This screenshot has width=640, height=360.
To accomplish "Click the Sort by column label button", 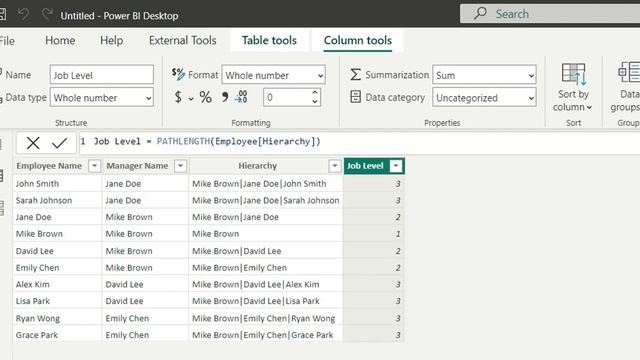I will [x=573, y=100].
